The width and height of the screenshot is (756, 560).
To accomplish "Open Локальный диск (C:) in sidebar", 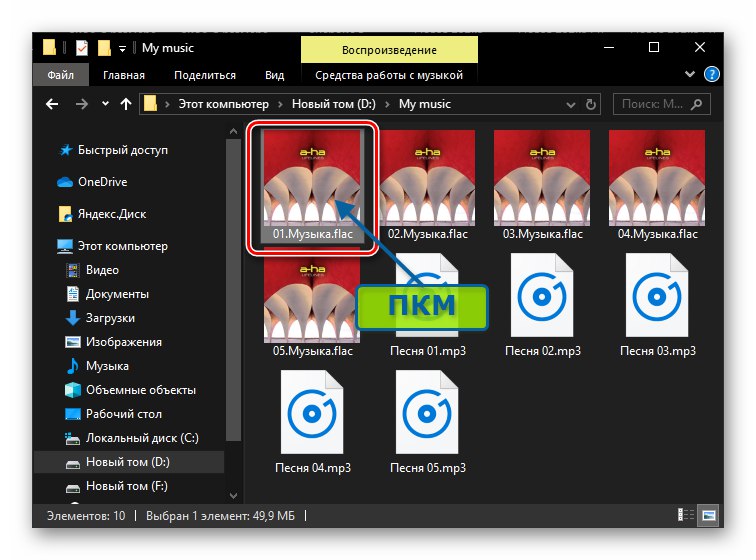I will 142,438.
